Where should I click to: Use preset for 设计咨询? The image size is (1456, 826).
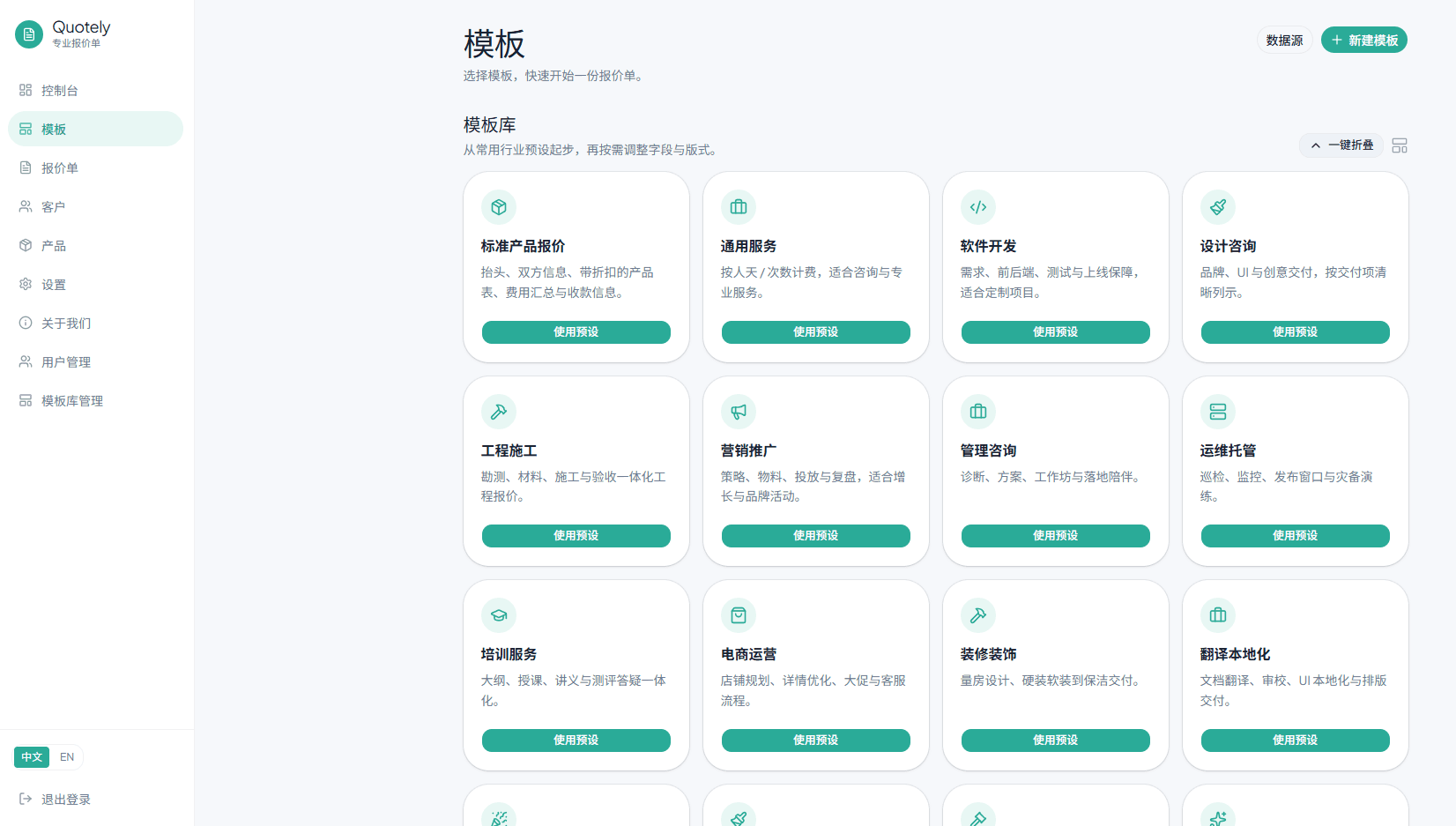coord(1296,332)
